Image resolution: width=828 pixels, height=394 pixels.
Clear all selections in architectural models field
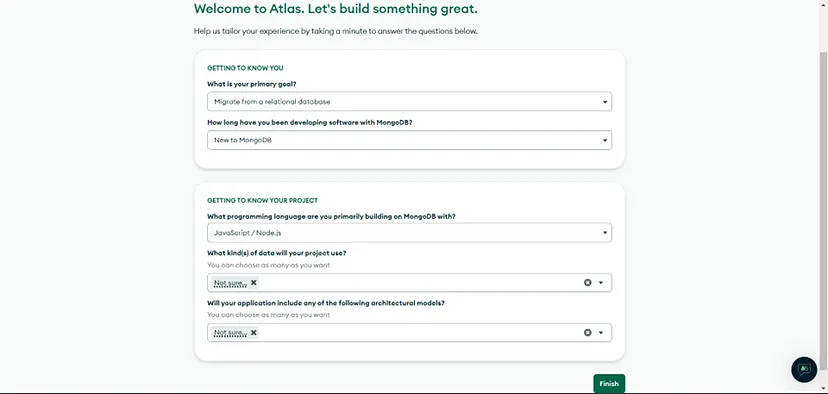[588, 333]
